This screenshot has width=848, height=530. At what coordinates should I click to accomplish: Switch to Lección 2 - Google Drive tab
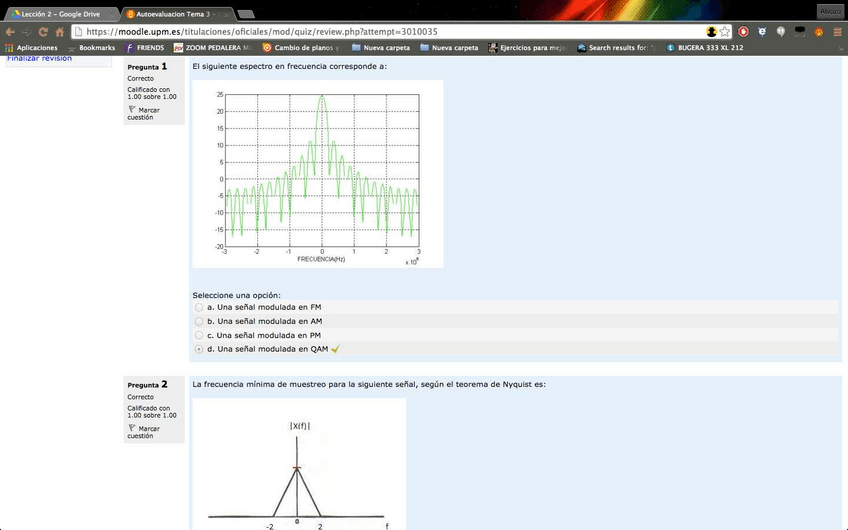60,14
